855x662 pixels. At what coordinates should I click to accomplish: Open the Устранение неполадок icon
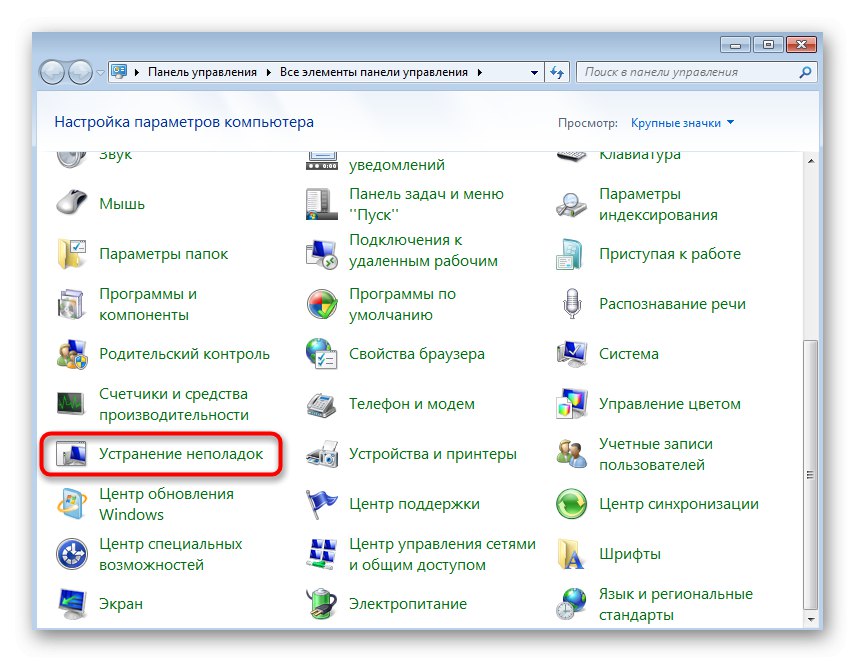click(x=72, y=454)
